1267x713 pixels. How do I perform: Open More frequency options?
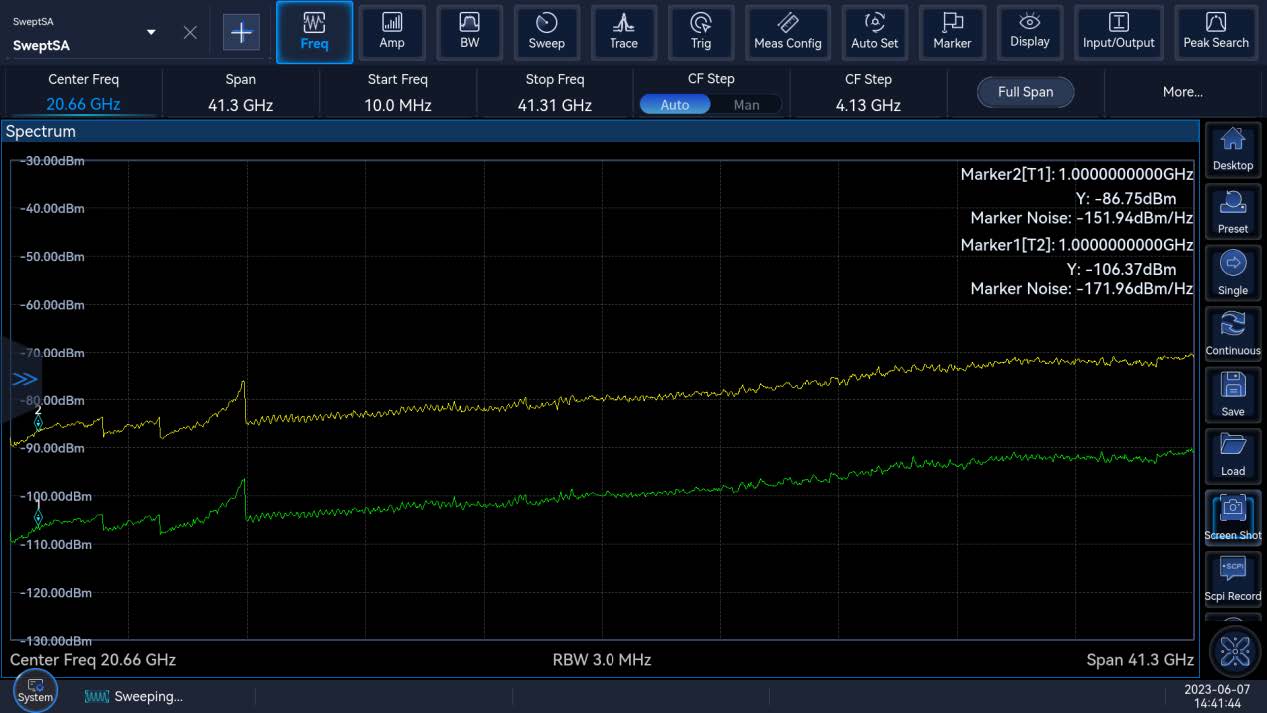[x=1182, y=92]
